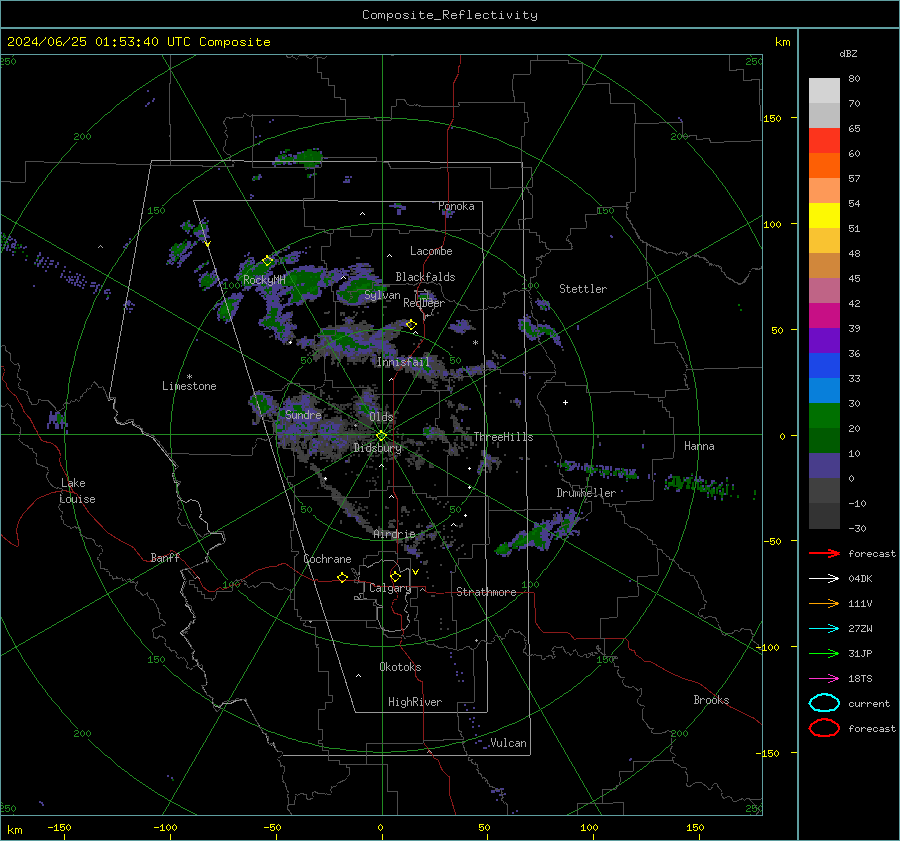Click the -150 label on bottom axis
900x841 pixels.
(59, 827)
